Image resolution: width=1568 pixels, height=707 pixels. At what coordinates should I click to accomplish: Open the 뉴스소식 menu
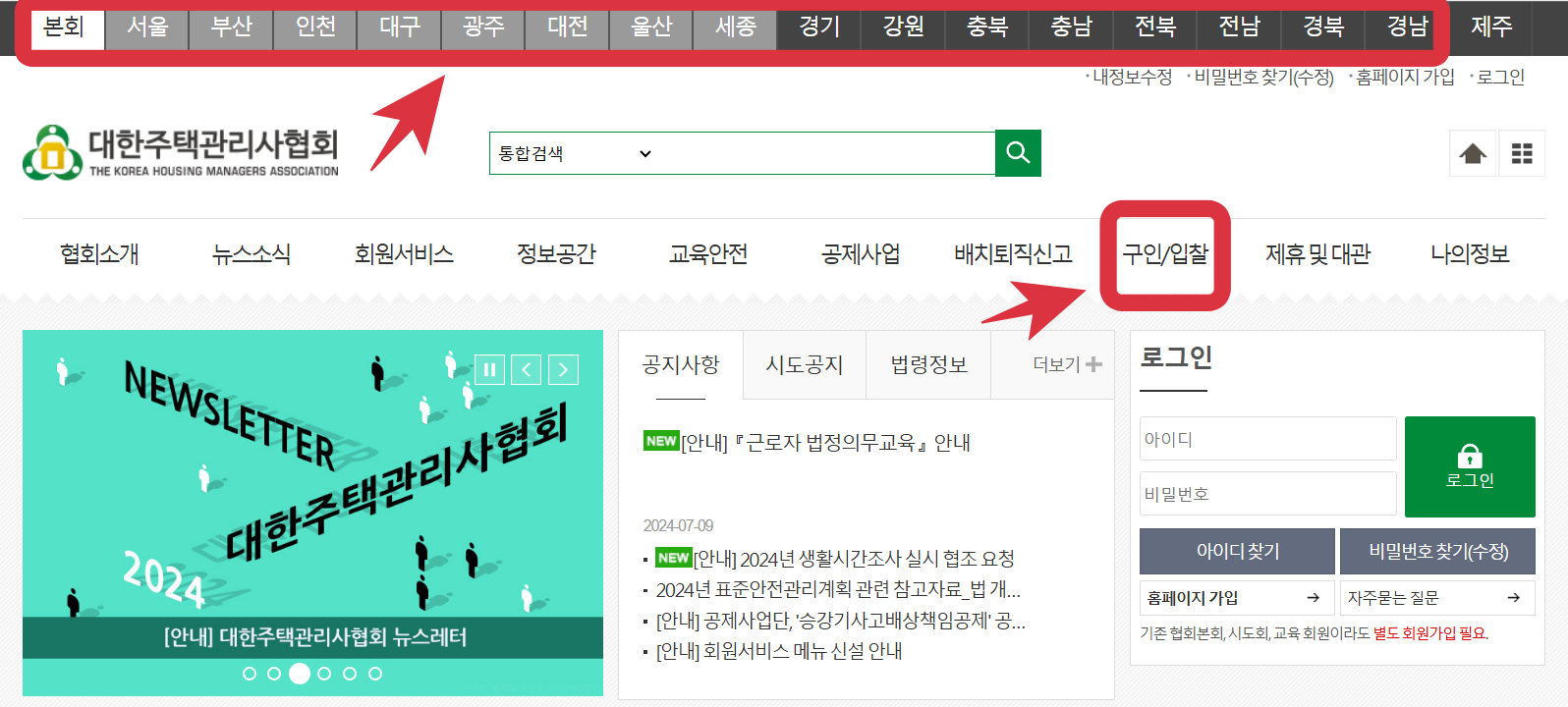click(x=252, y=254)
